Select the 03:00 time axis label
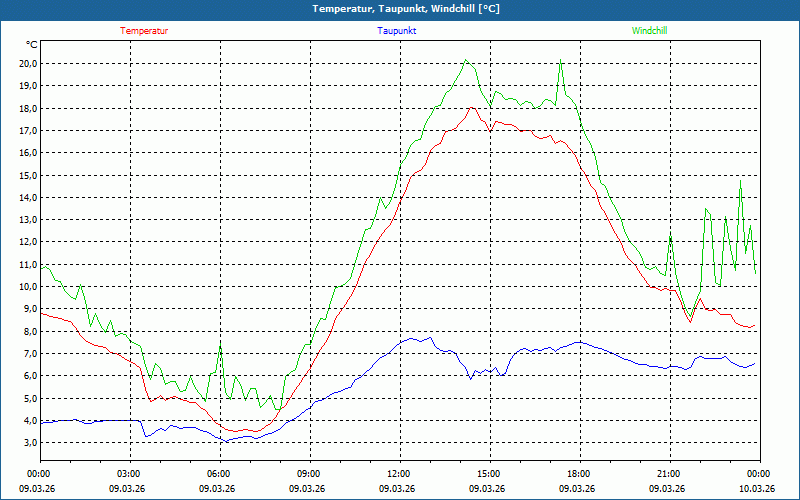Screen dimensions: 800x500 coord(129,474)
